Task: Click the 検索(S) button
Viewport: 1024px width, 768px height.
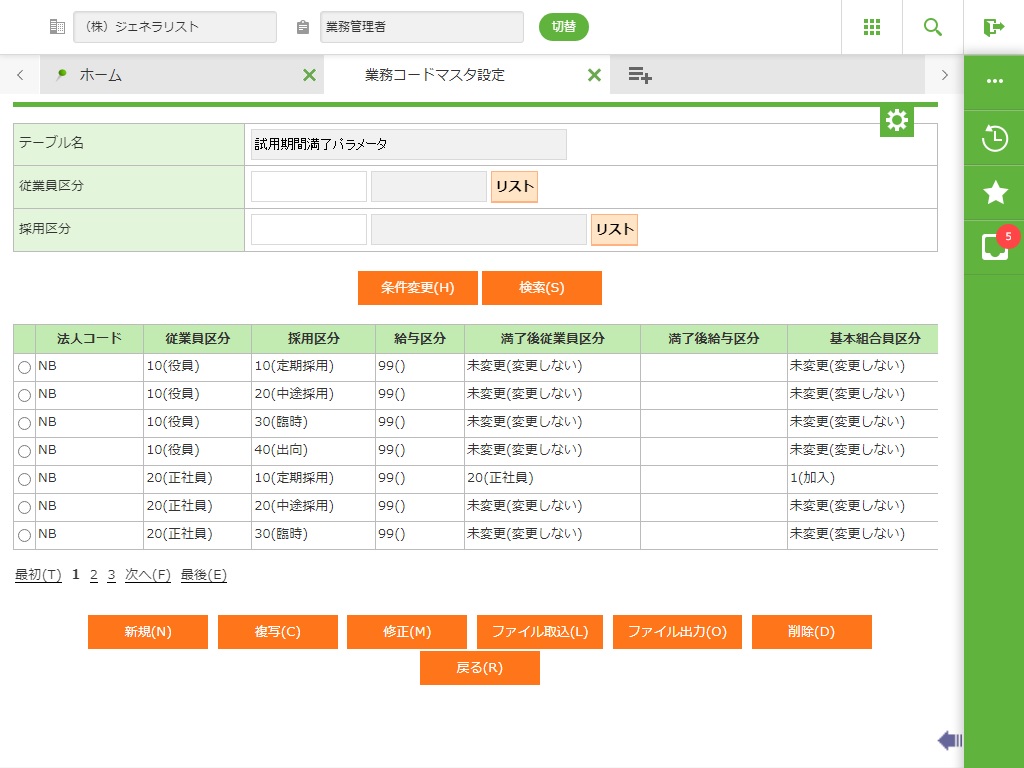Action: click(x=541, y=288)
